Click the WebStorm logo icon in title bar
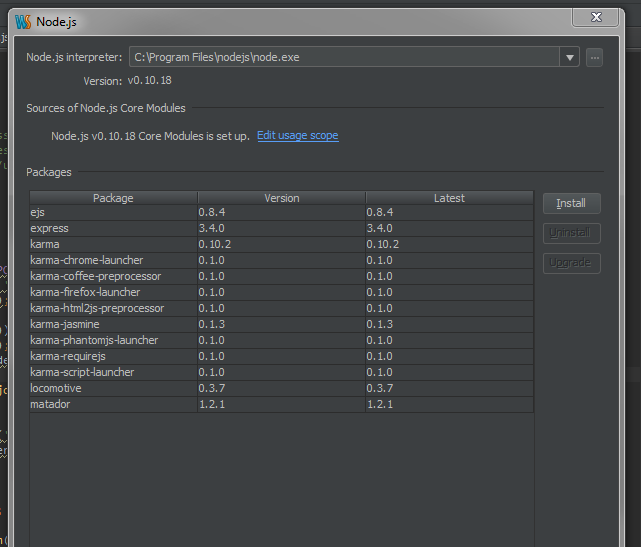The image size is (641, 547). tap(23, 22)
